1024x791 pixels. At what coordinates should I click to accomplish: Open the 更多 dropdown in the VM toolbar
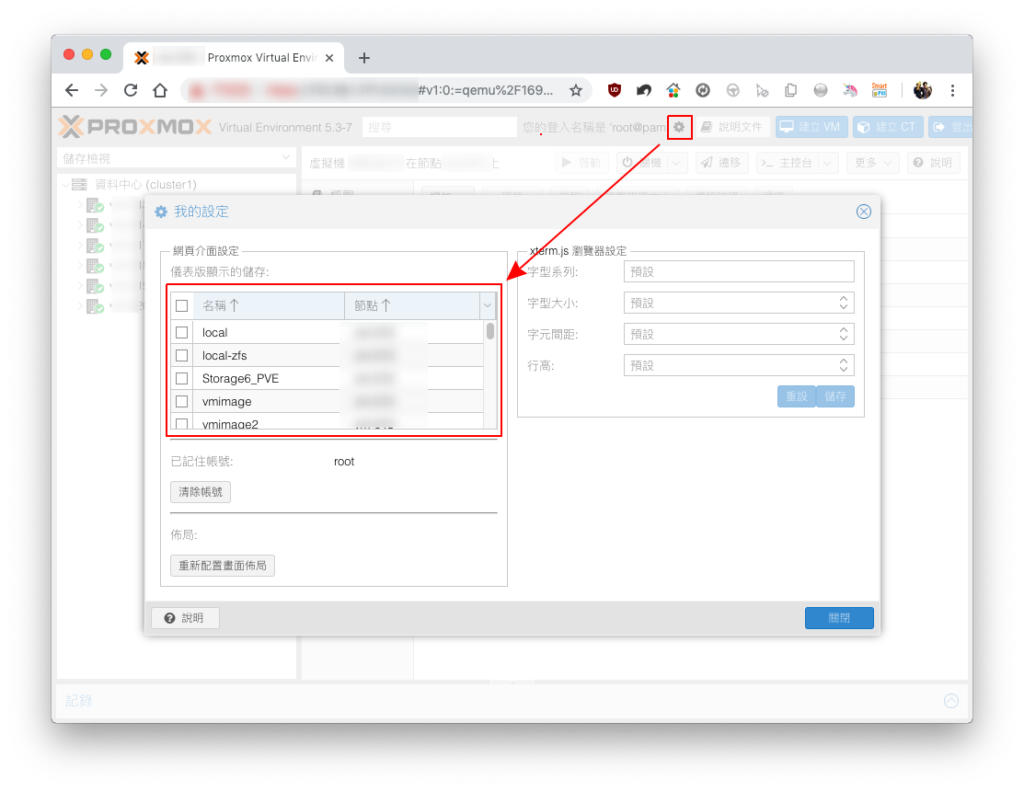point(873,163)
